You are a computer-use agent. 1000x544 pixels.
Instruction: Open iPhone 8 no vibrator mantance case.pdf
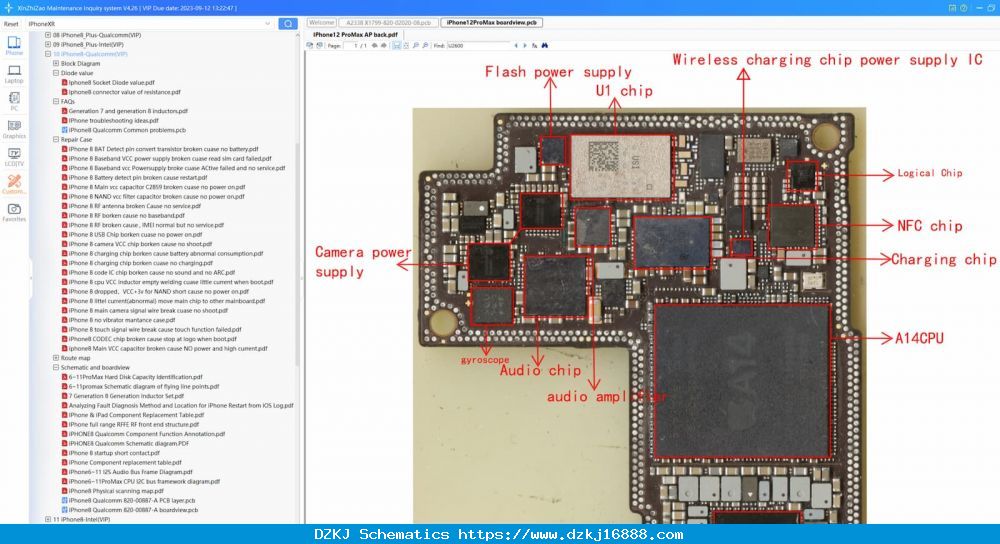122,320
